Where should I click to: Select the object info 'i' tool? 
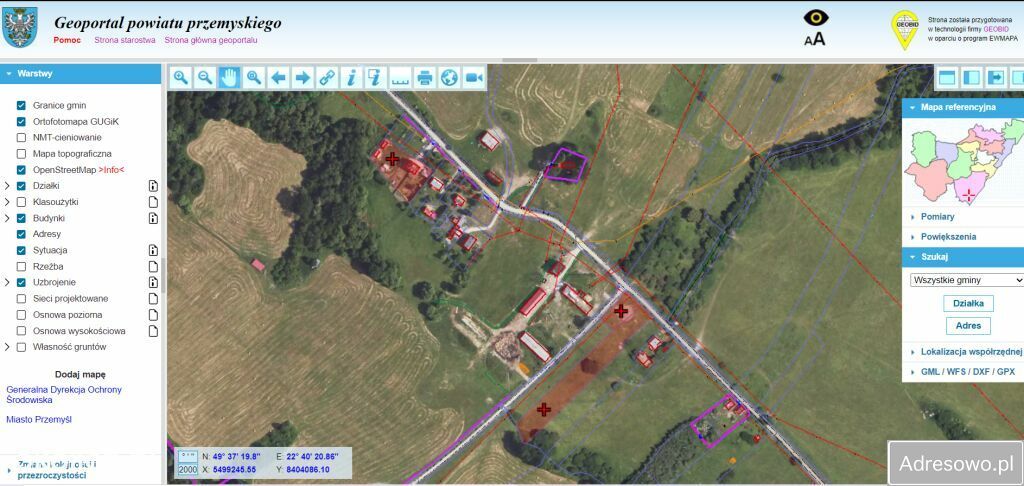tap(351, 78)
